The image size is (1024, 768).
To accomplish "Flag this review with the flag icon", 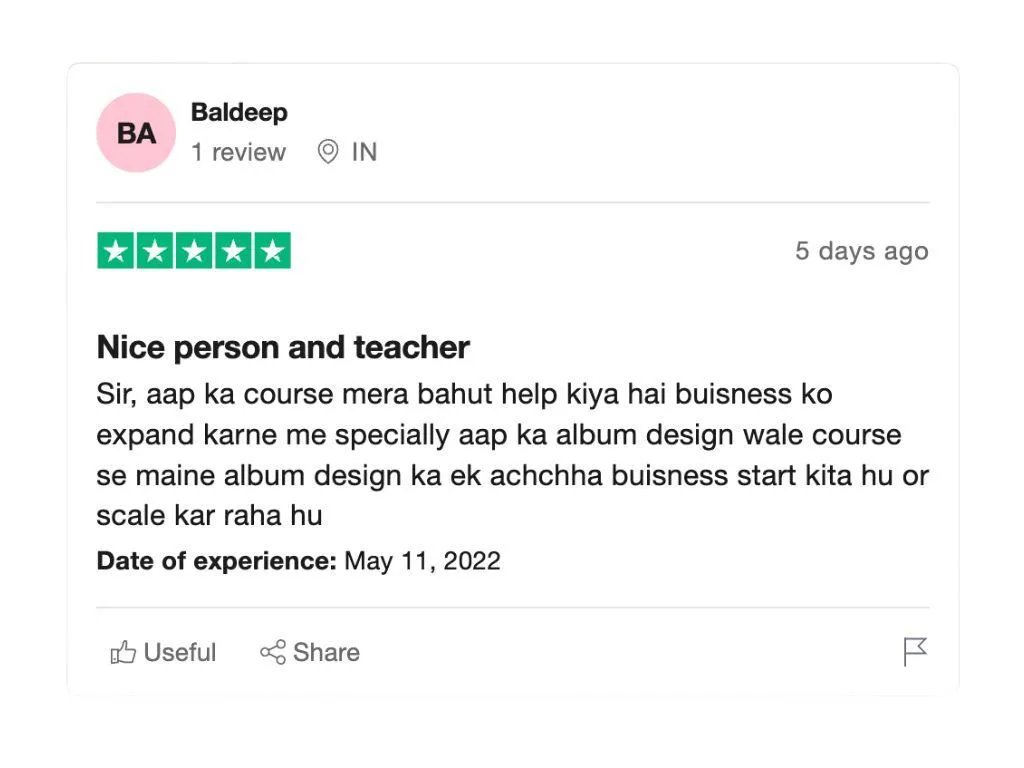I will [915, 652].
